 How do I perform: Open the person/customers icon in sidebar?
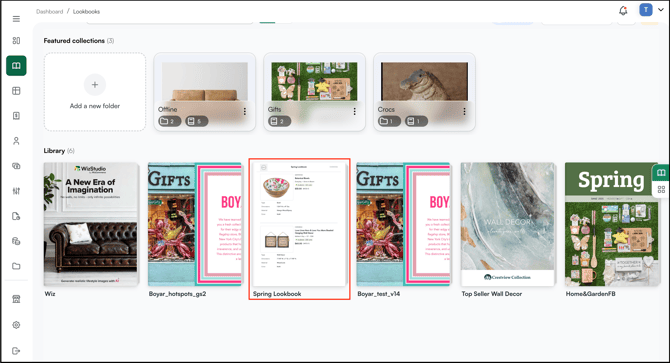point(16,141)
